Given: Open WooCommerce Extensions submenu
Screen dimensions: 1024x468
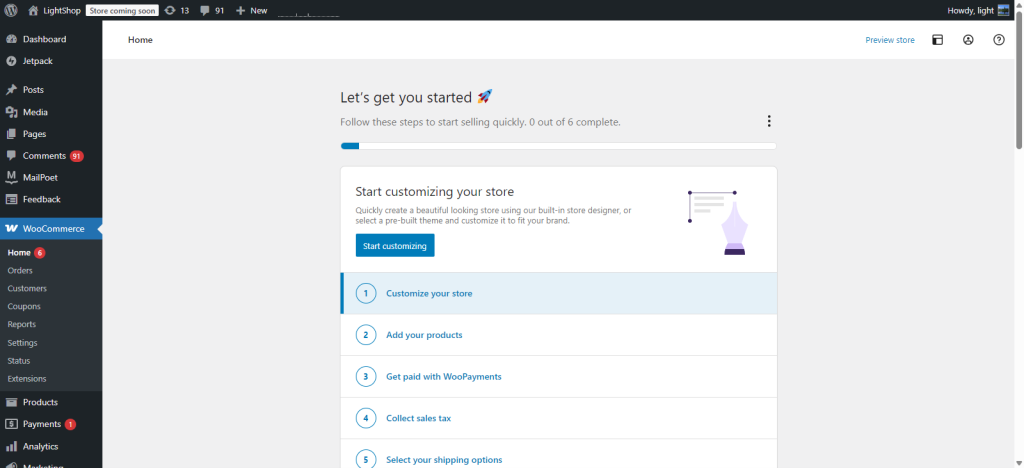Looking at the screenshot, I should (x=27, y=379).
